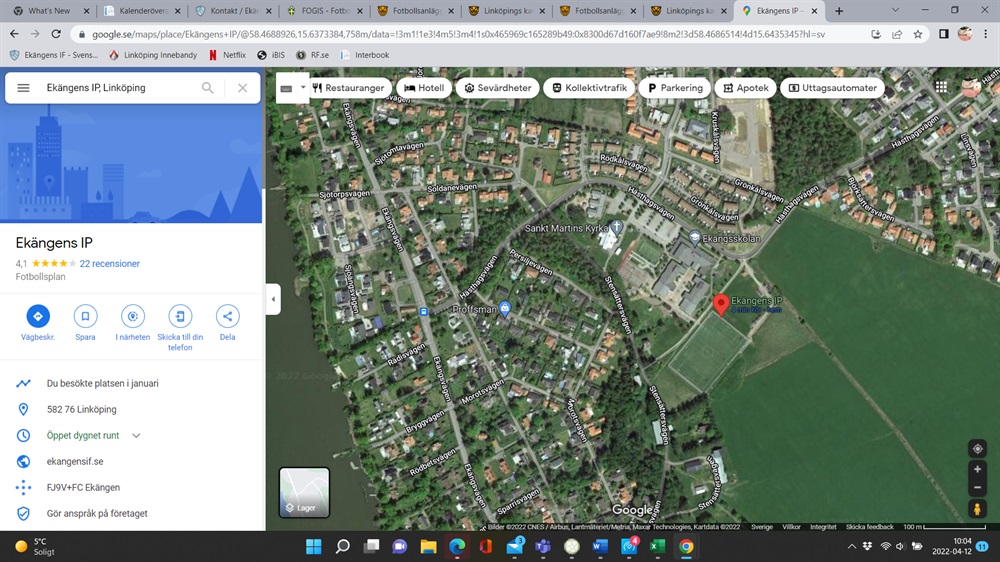Click the Skicka feedback link
Viewport: 1000px width, 562px height.
pyautogui.click(x=869, y=527)
